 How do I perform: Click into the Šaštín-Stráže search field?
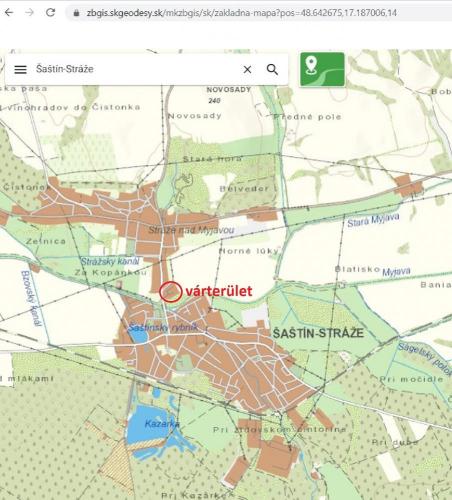click(x=133, y=69)
